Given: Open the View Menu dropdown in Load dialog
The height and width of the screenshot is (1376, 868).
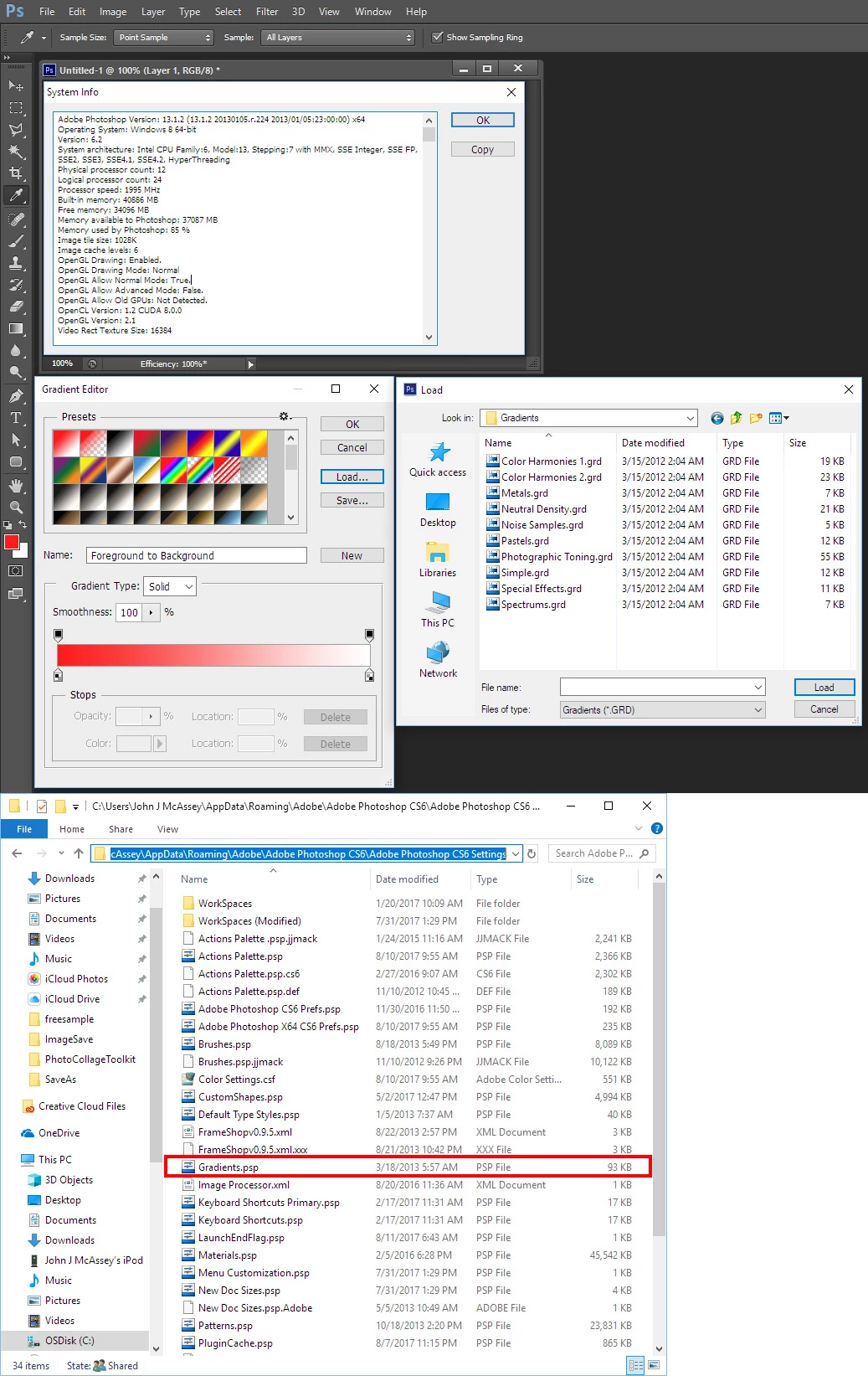Looking at the screenshot, I should 779,418.
